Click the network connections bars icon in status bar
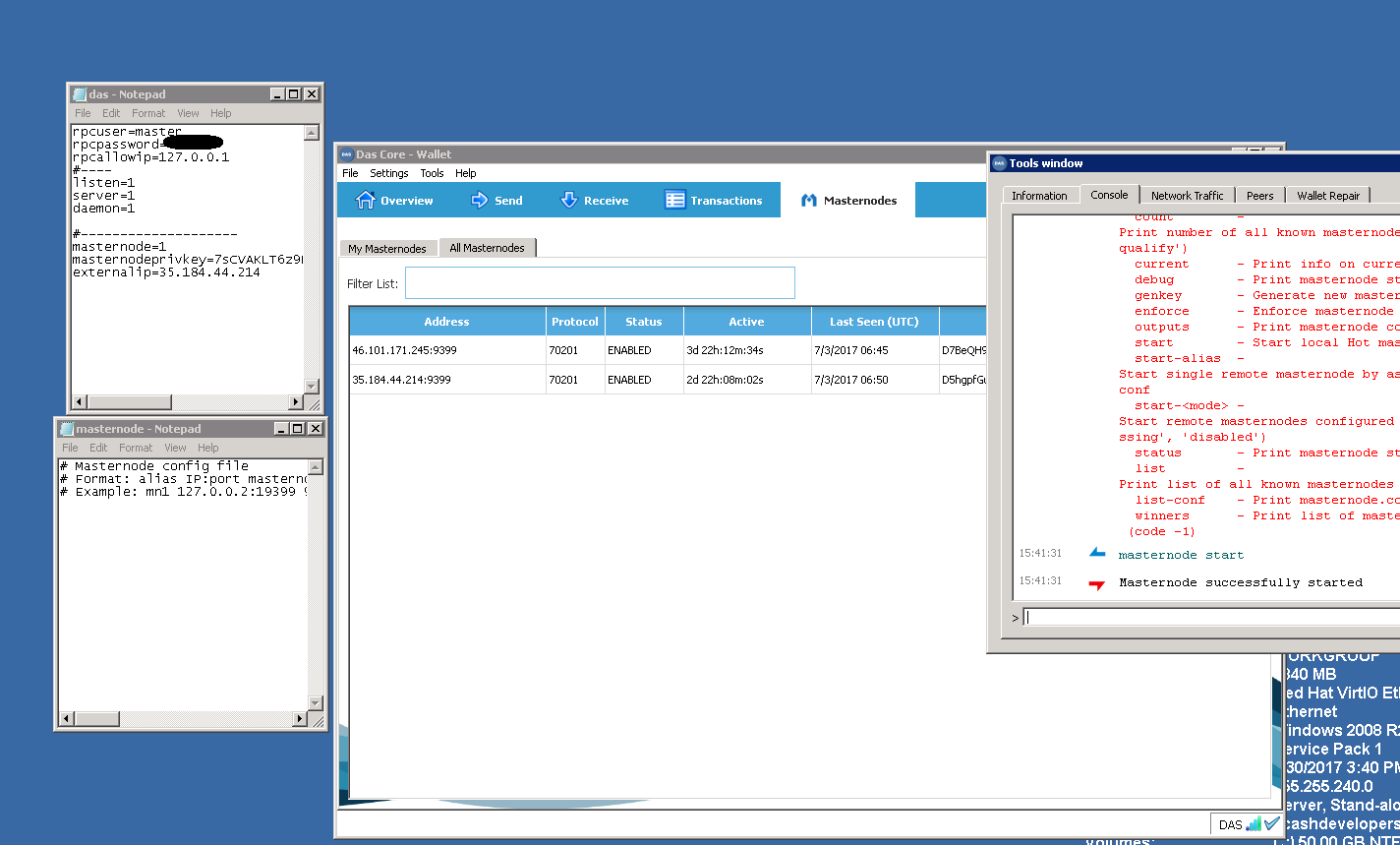 point(1254,823)
